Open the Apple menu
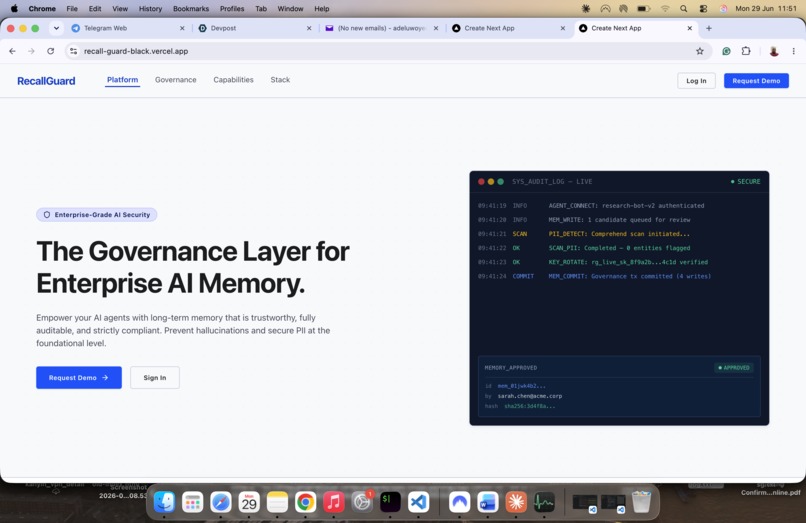Viewport: 806px width, 523px height. click(14, 9)
